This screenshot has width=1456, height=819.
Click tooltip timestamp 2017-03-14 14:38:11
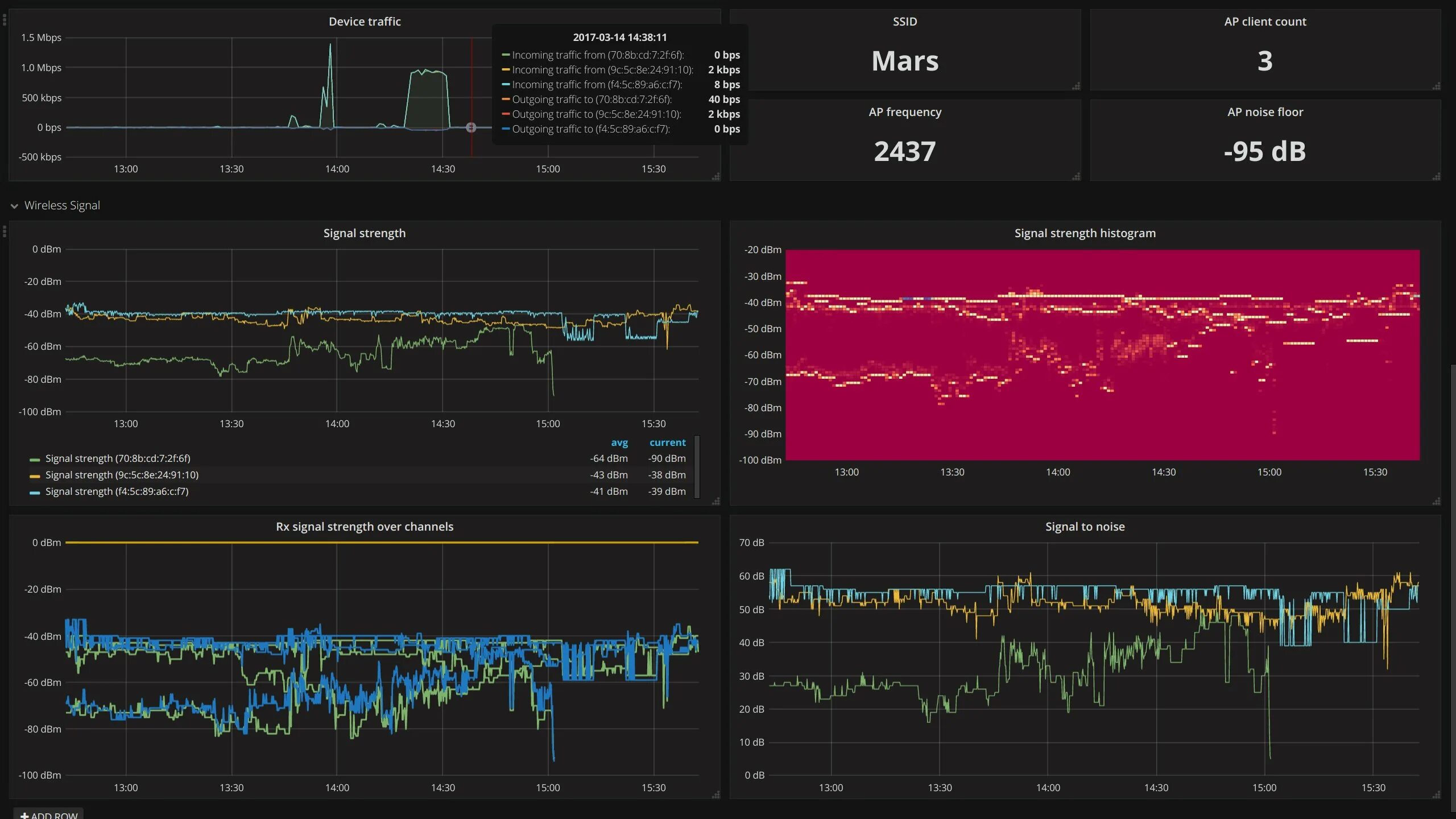tap(620, 38)
